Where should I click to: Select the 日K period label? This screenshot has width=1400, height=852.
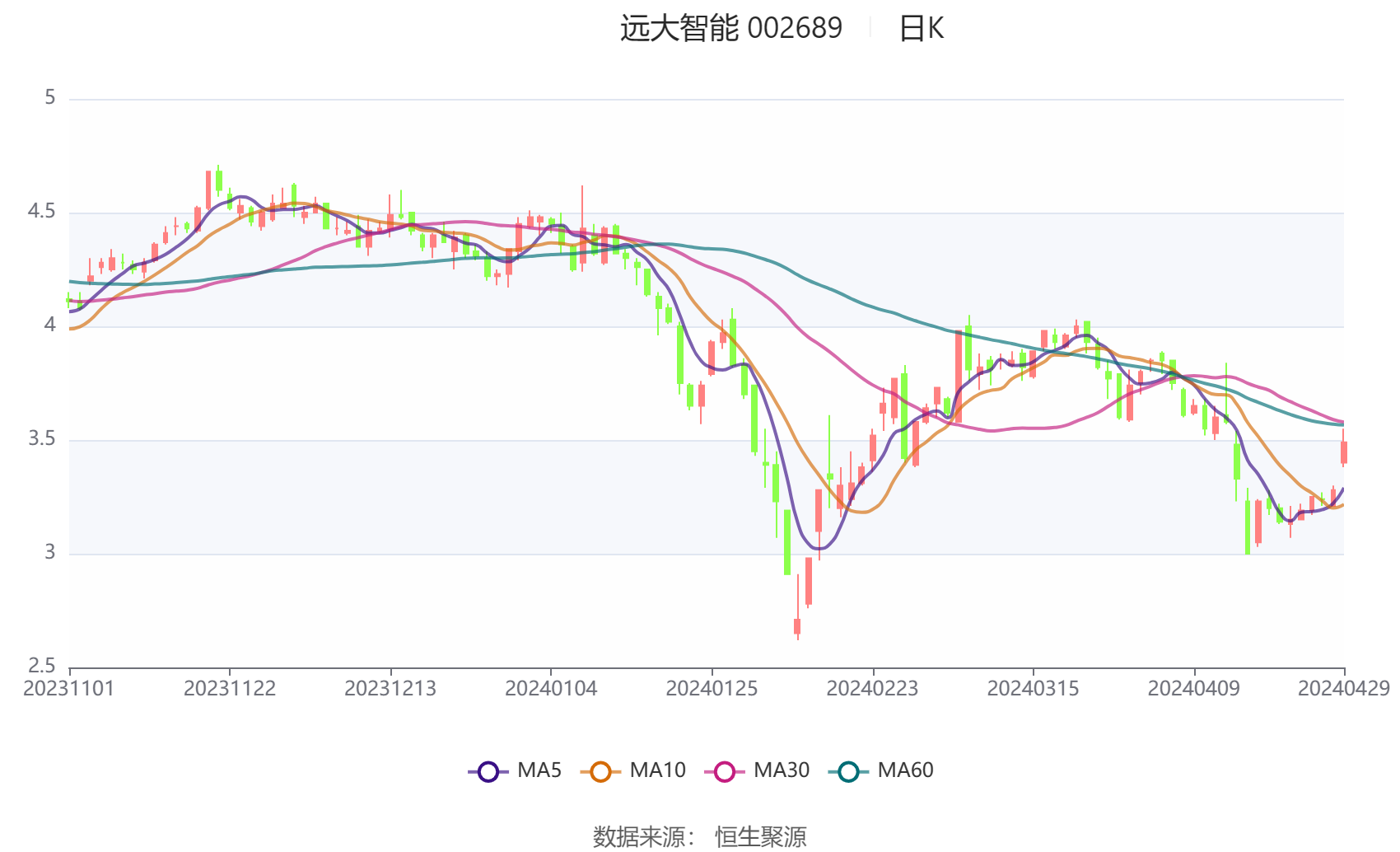coord(921,29)
